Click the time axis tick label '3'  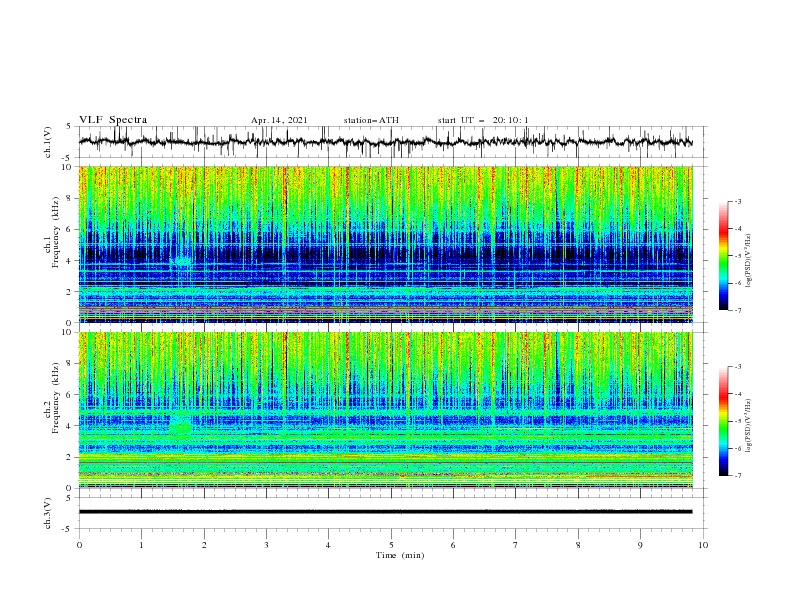tap(266, 545)
